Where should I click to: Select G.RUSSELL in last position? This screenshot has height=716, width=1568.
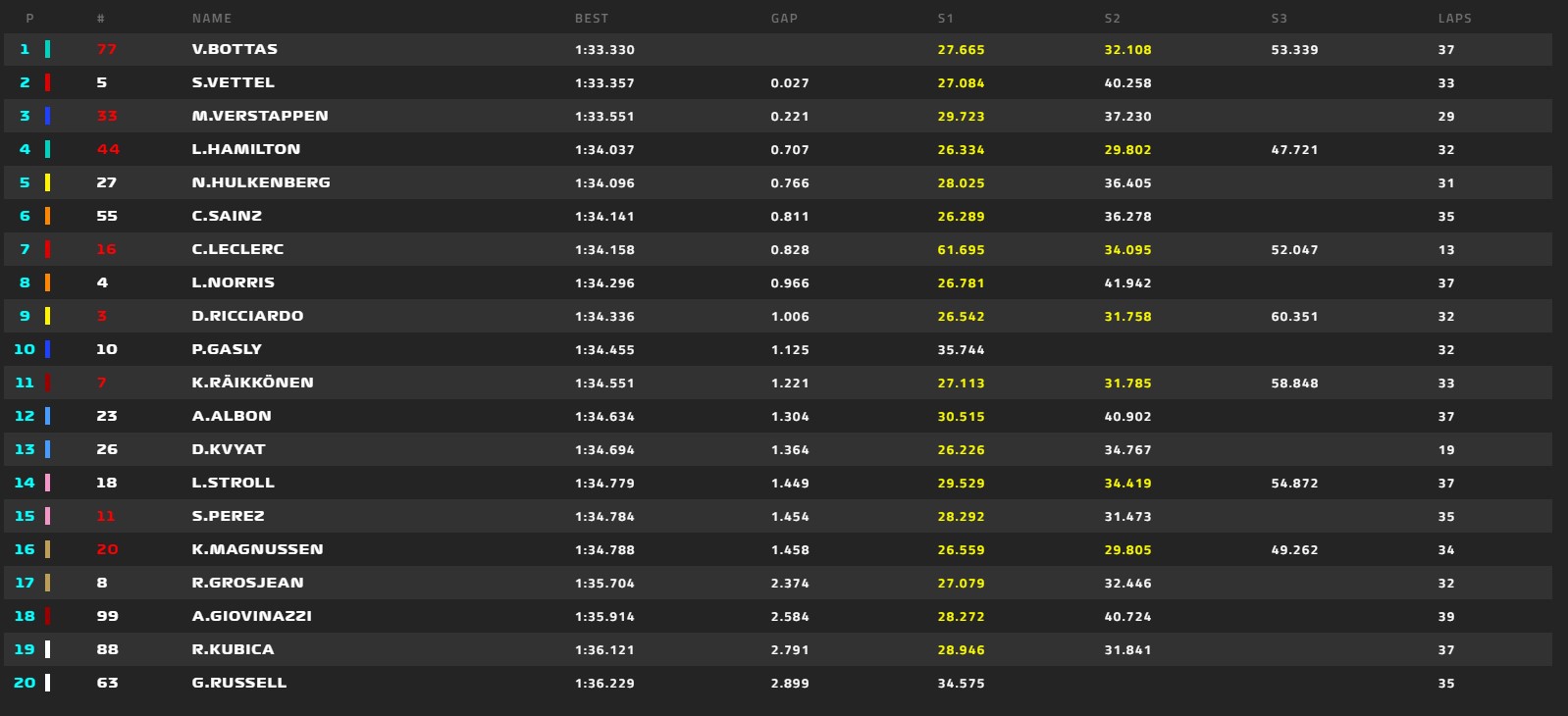click(238, 683)
